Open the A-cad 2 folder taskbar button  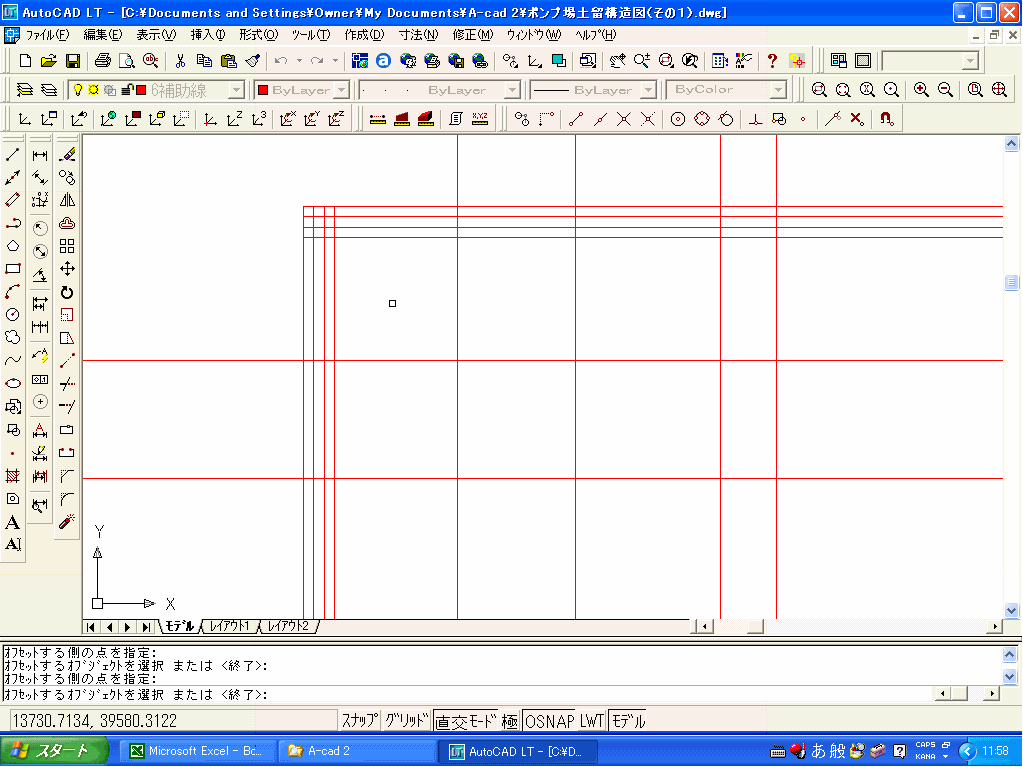click(x=357, y=751)
